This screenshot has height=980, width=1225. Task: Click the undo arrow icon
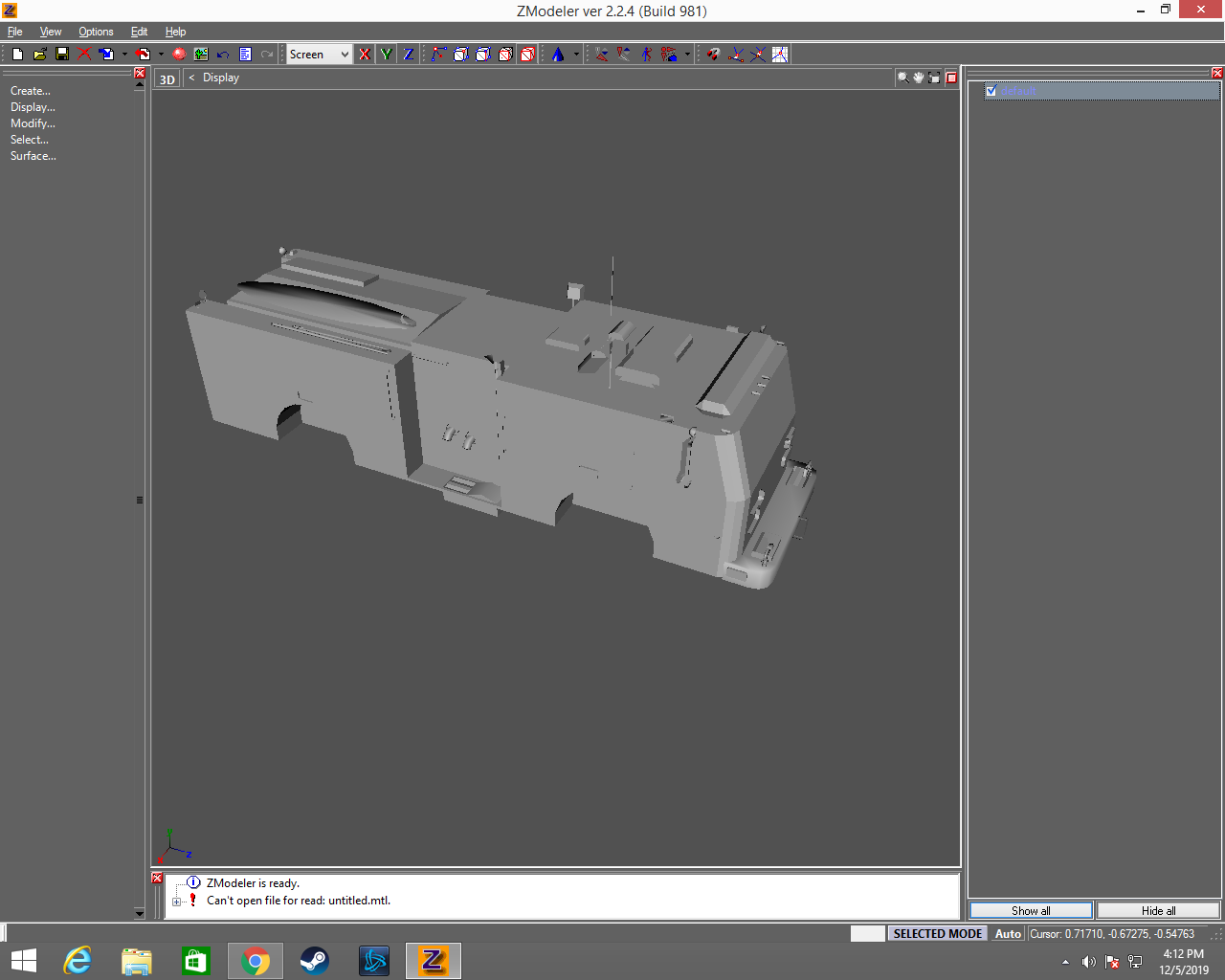(x=223, y=55)
